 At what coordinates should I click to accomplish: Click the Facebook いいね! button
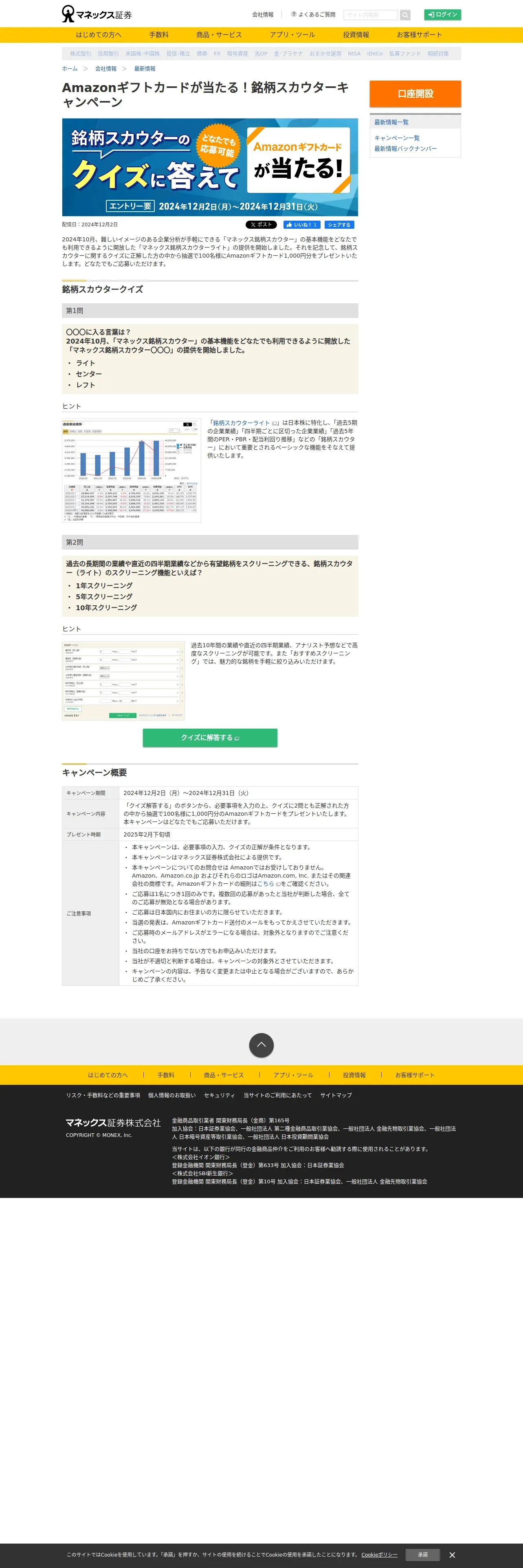click(301, 225)
